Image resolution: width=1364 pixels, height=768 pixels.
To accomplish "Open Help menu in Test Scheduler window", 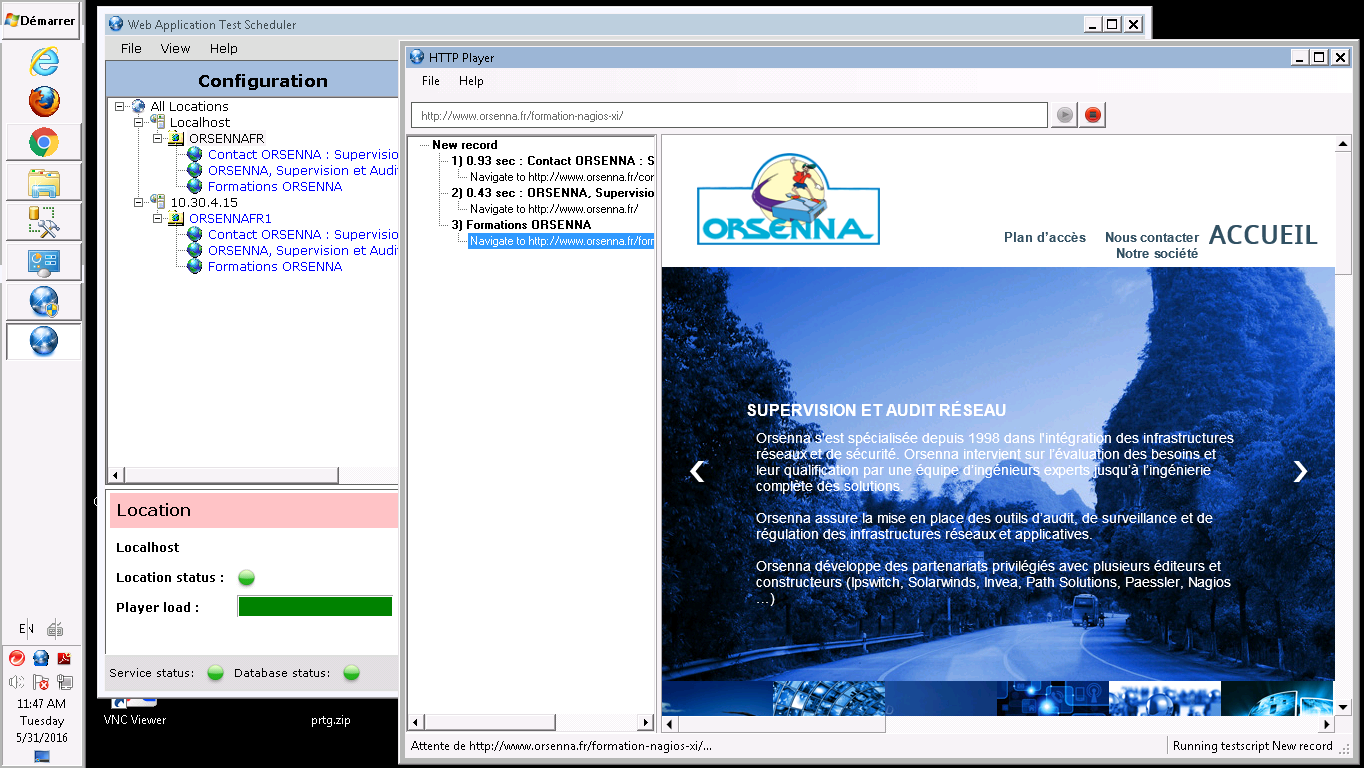I will coord(224,48).
